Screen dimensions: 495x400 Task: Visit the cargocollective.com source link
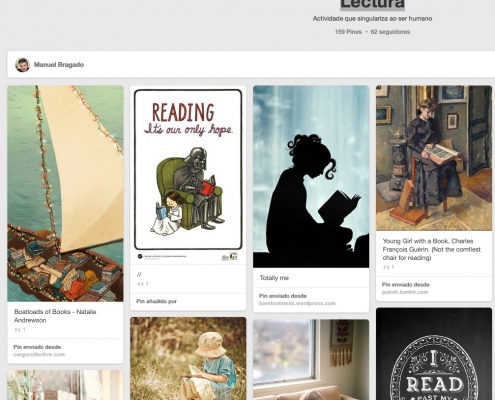(x=39, y=354)
